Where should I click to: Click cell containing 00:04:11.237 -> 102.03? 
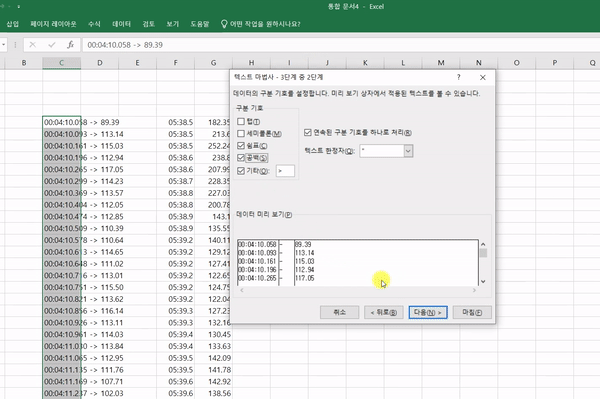(x=62, y=393)
